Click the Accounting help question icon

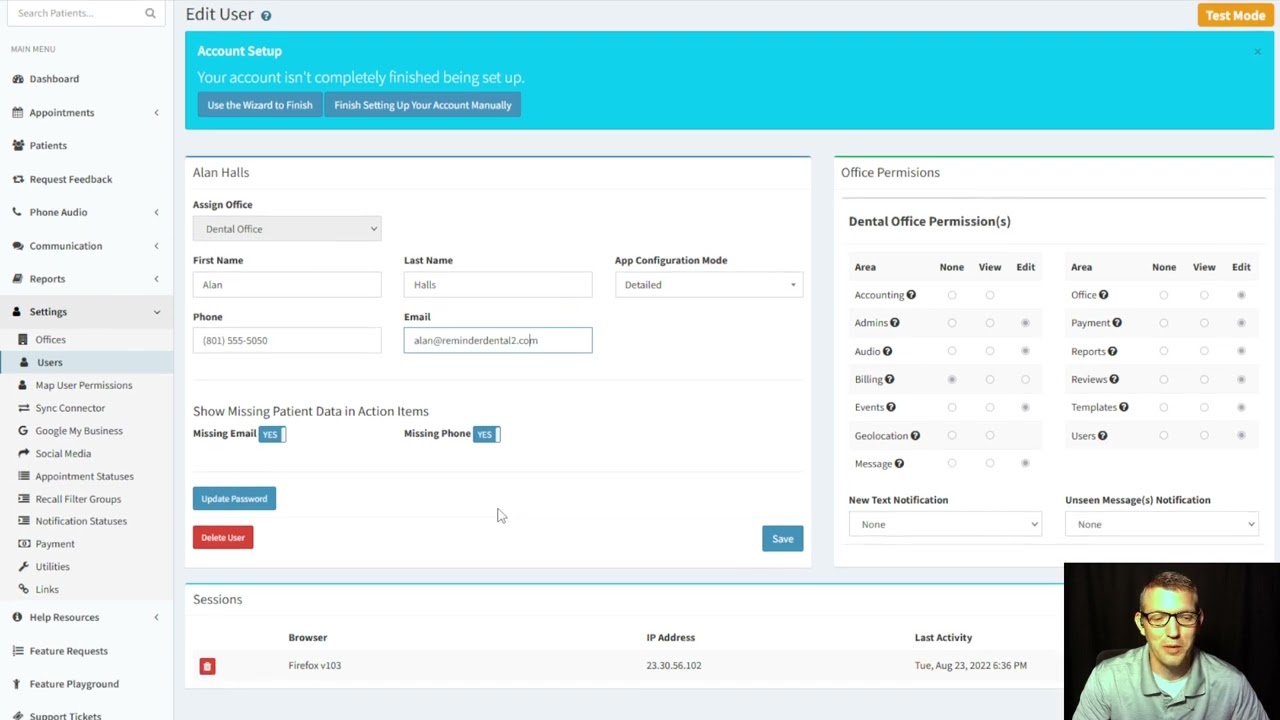(x=911, y=295)
